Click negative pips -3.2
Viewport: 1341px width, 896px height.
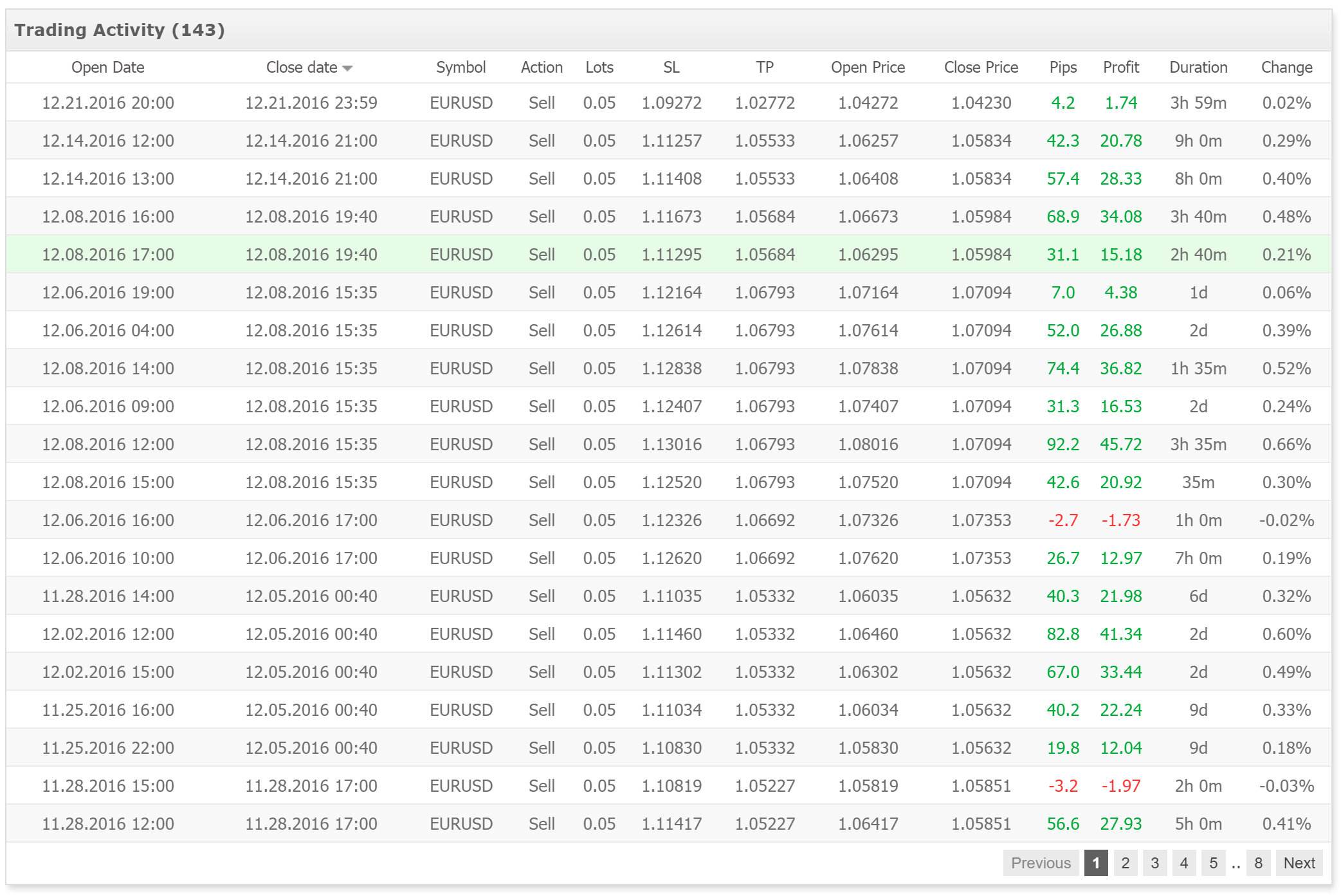point(1063,786)
